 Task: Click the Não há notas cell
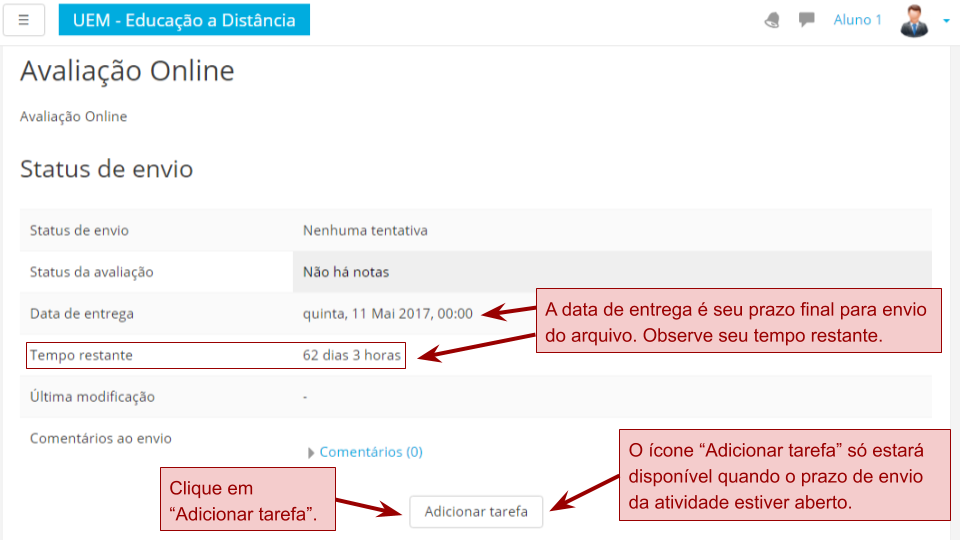click(346, 272)
